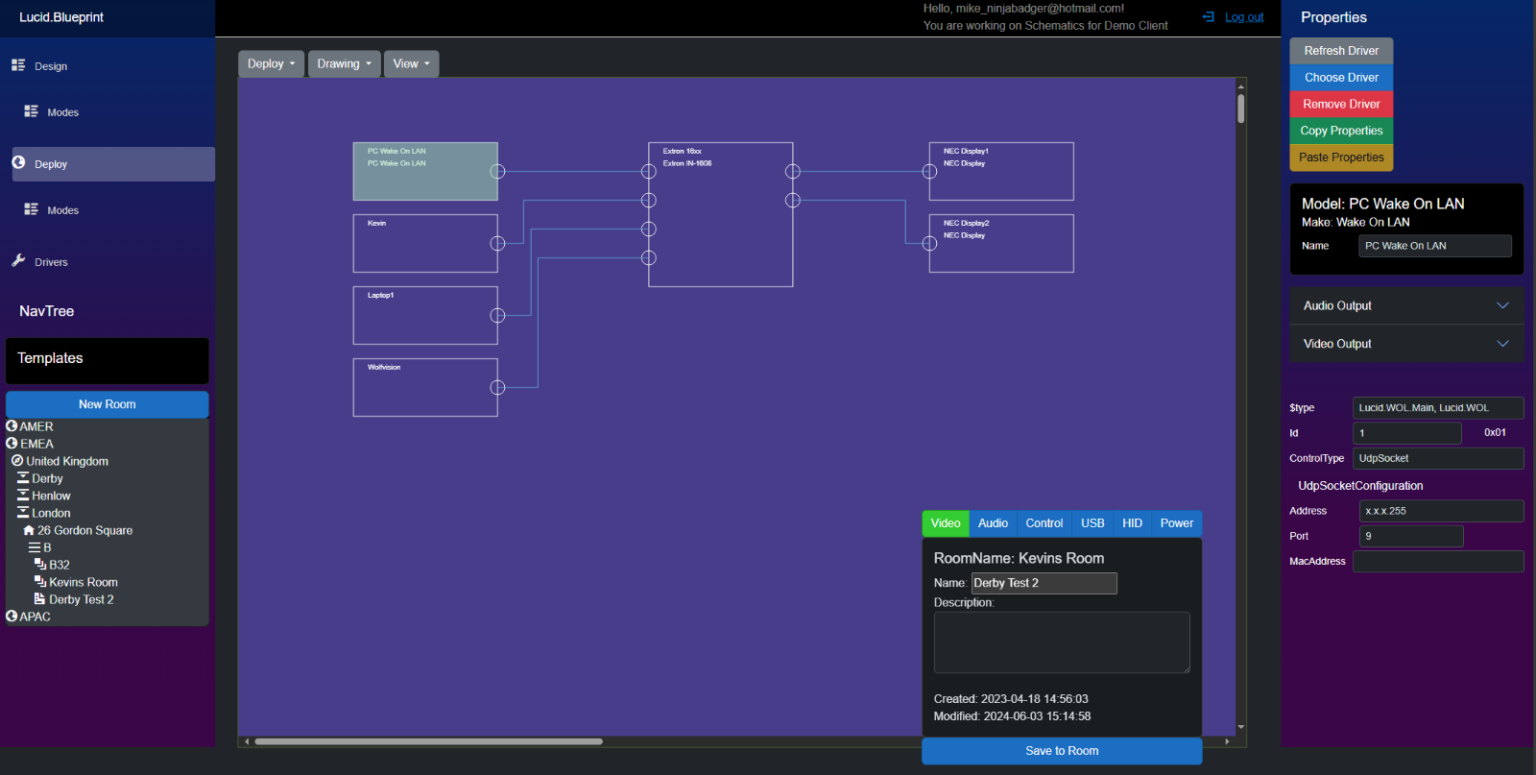Click the Log out arrow icon
The height and width of the screenshot is (775, 1536).
[1209, 17]
